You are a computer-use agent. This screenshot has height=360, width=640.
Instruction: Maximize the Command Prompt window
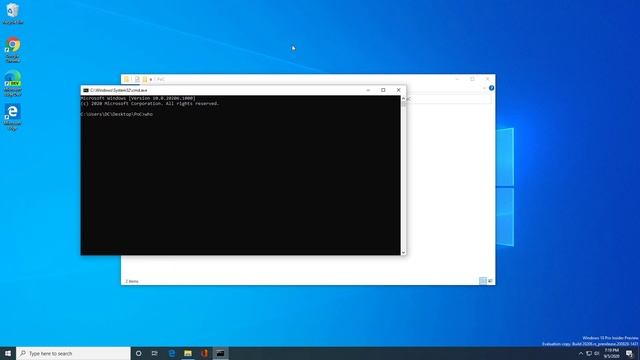click(x=383, y=90)
